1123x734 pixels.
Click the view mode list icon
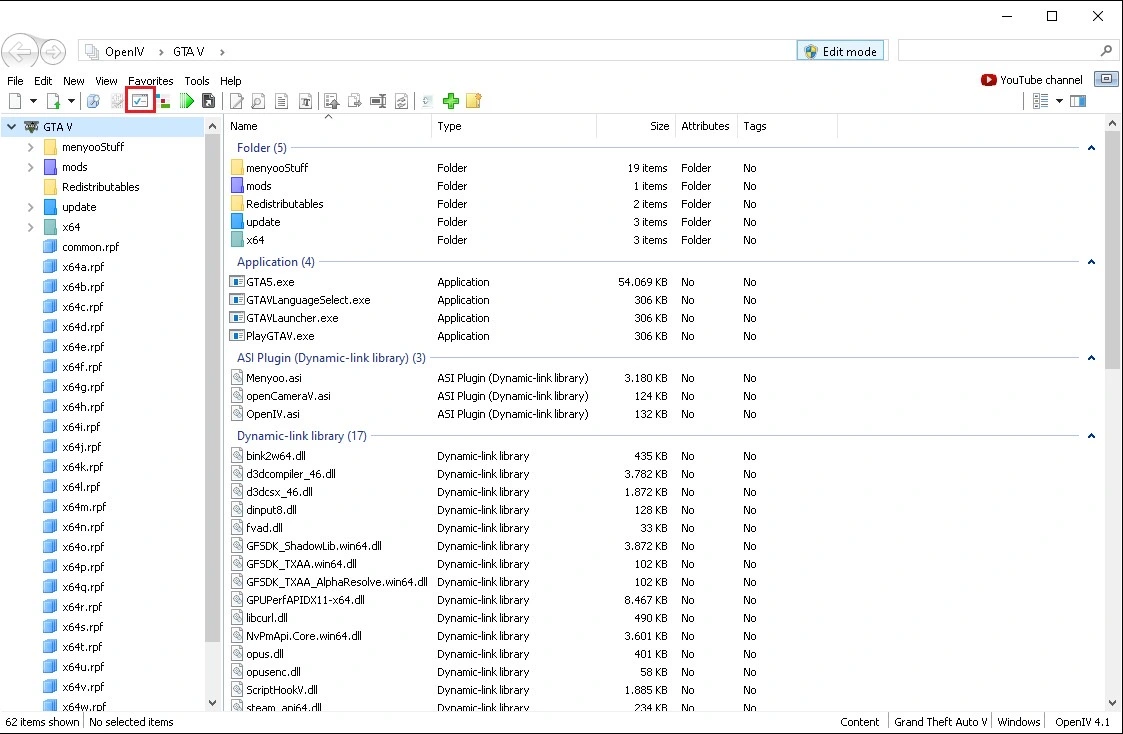(x=1041, y=101)
